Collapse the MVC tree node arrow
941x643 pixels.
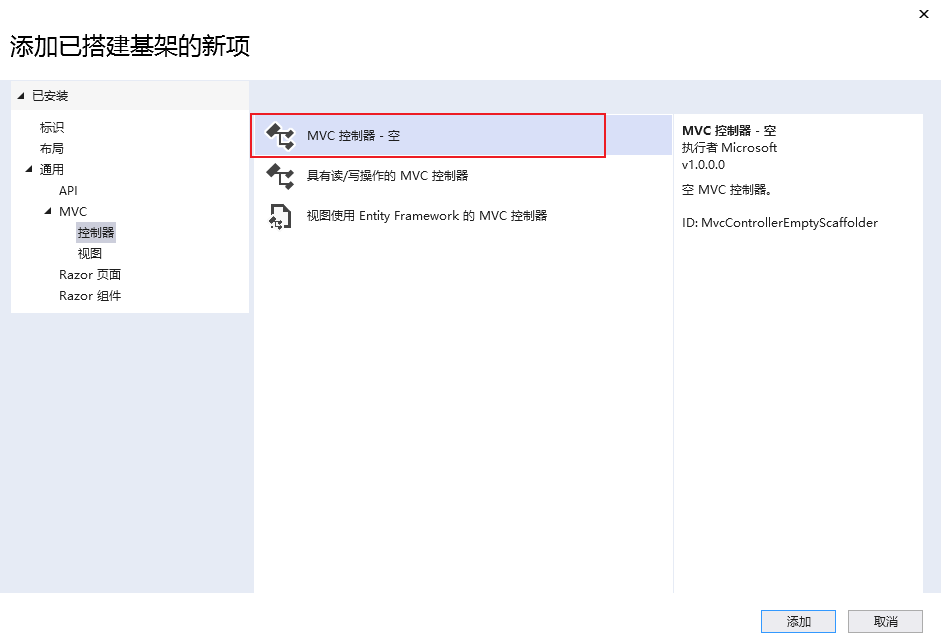(x=48, y=211)
